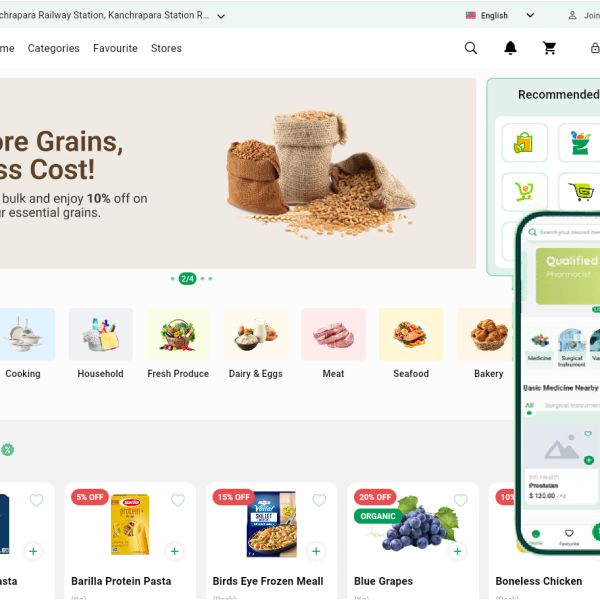Toggle heart on Birds Eye Frozen Meal
Viewport: 600px width, 600px height.
(x=319, y=500)
